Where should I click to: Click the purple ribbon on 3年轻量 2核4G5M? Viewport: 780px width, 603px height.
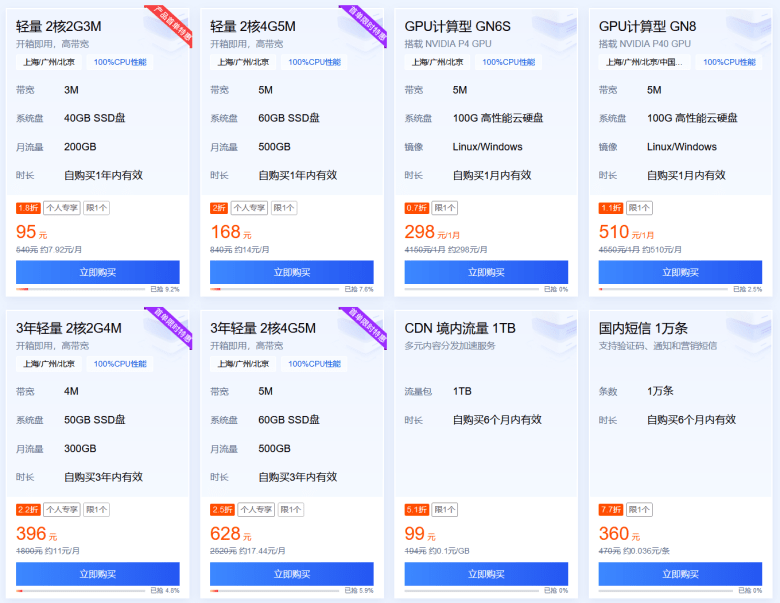click(366, 325)
